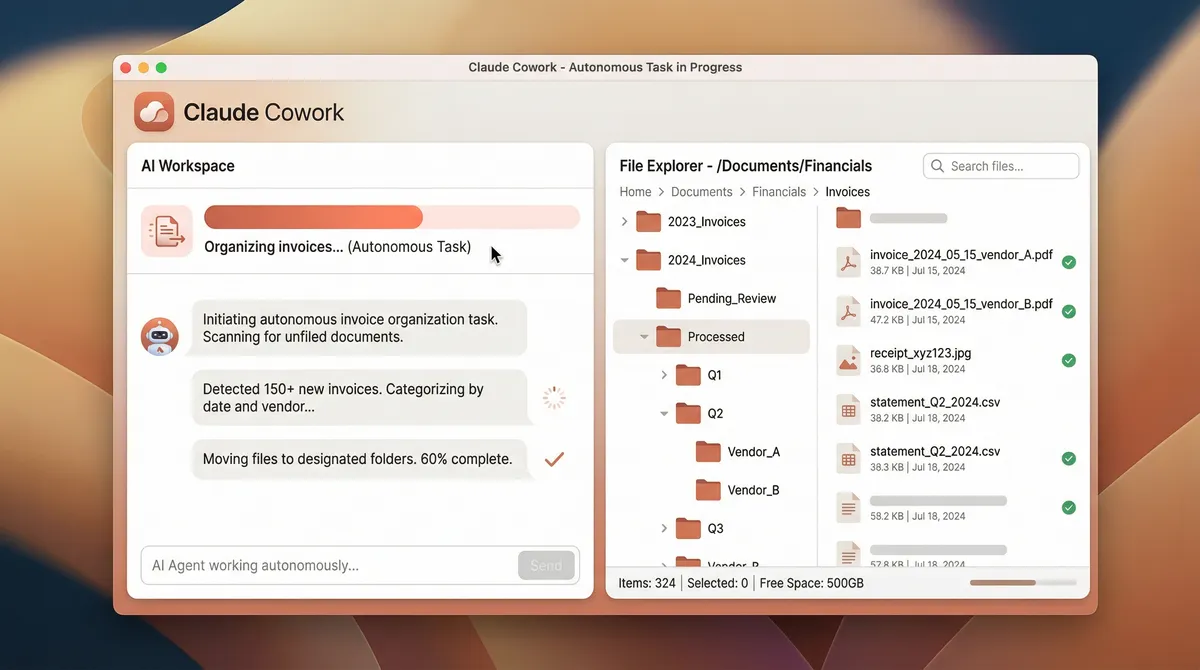Click inside the Search files field
Screen dimensions: 1200x670
(x=1000, y=165)
